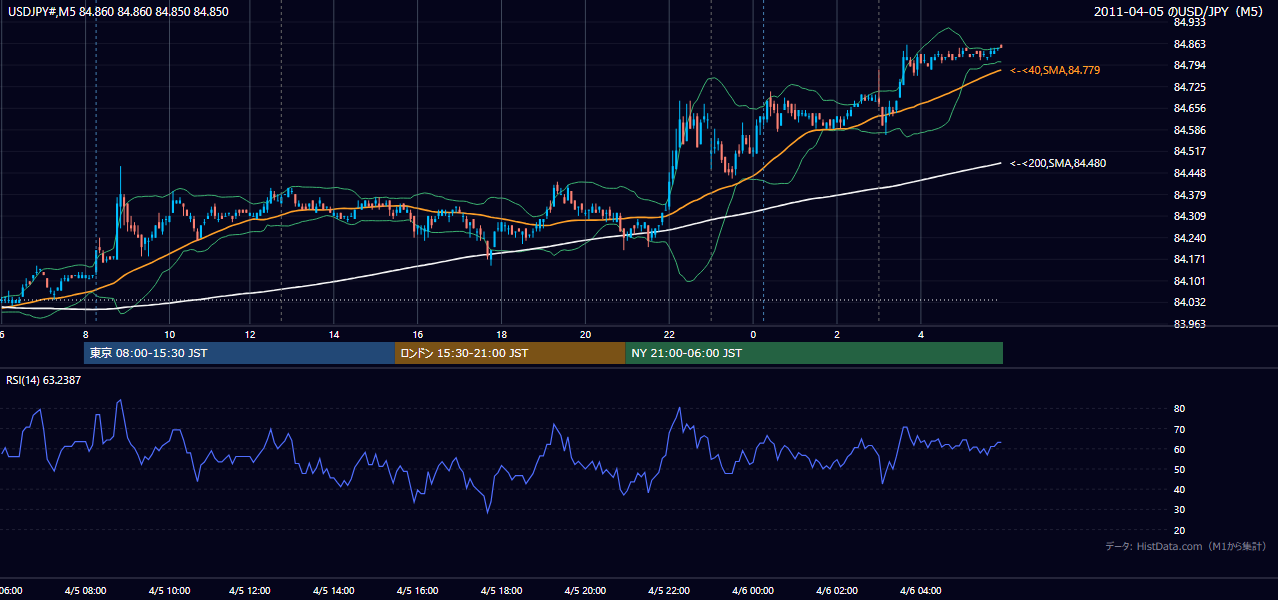Click RSI scale value 60

click(1179, 449)
